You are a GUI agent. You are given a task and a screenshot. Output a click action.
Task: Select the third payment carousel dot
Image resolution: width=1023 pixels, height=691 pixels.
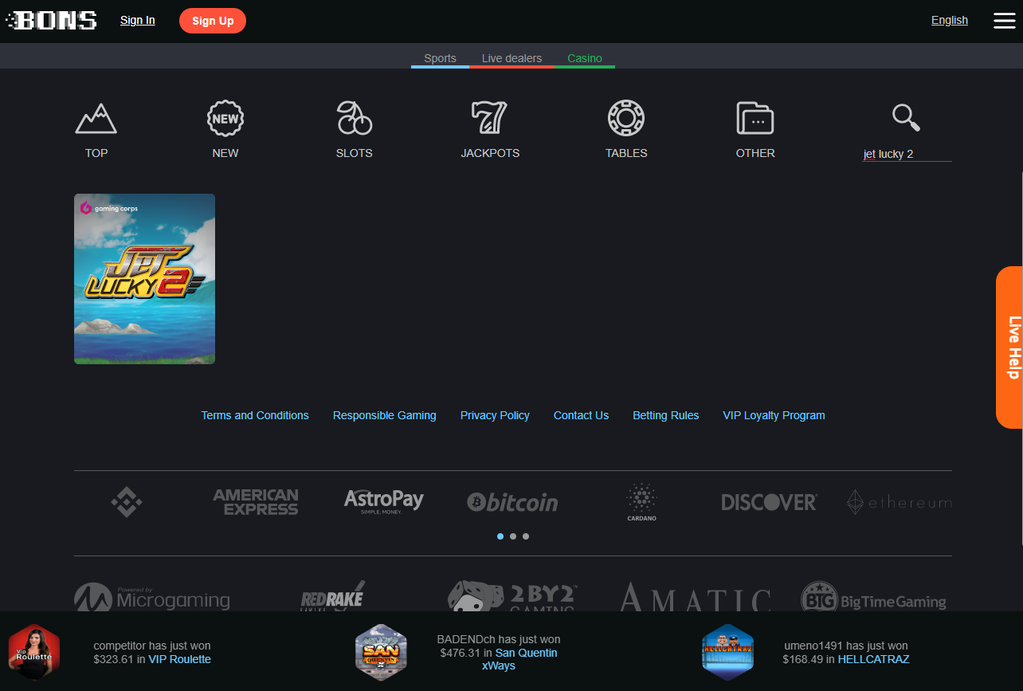pos(526,536)
